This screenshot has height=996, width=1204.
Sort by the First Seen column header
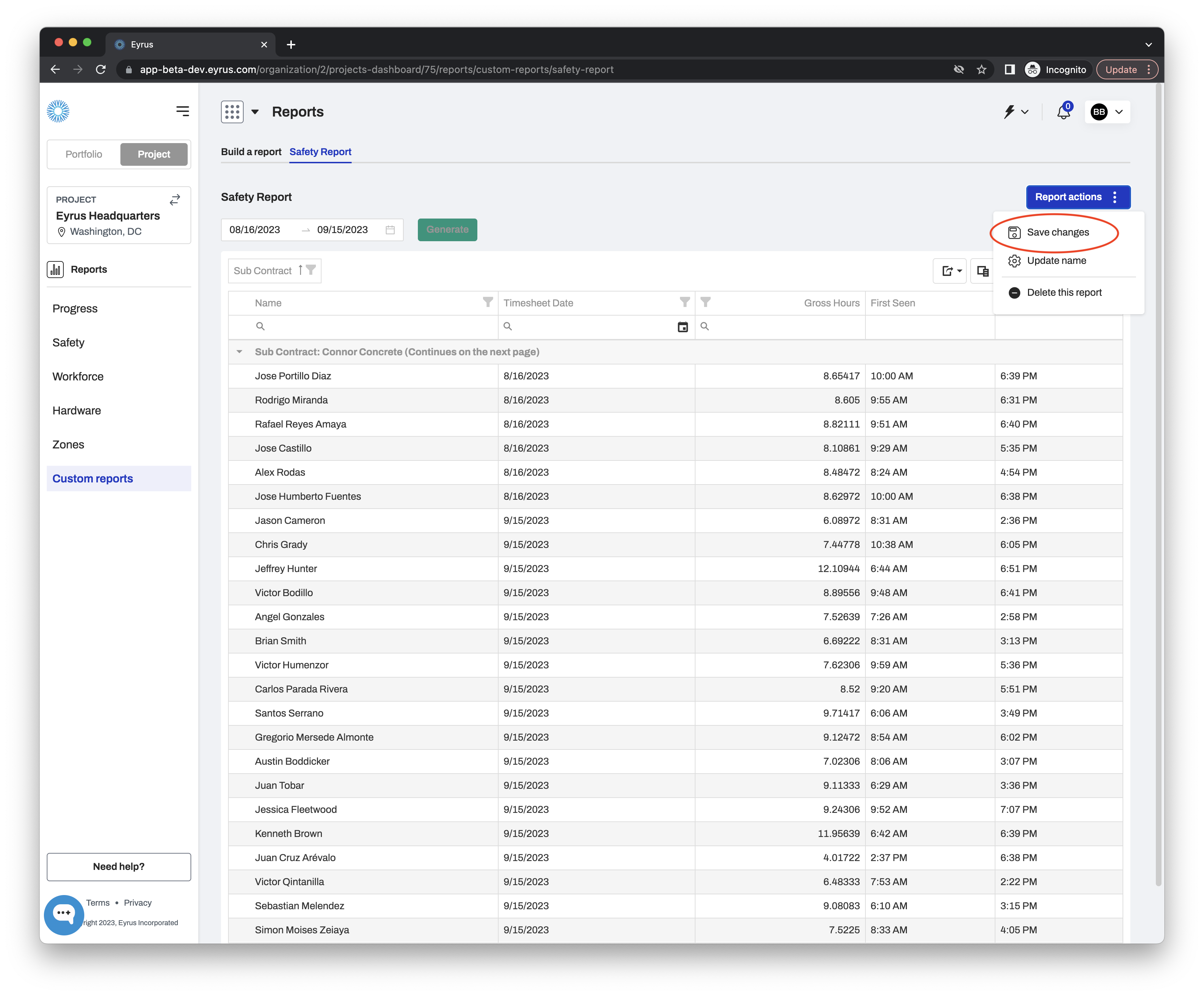click(893, 303)
